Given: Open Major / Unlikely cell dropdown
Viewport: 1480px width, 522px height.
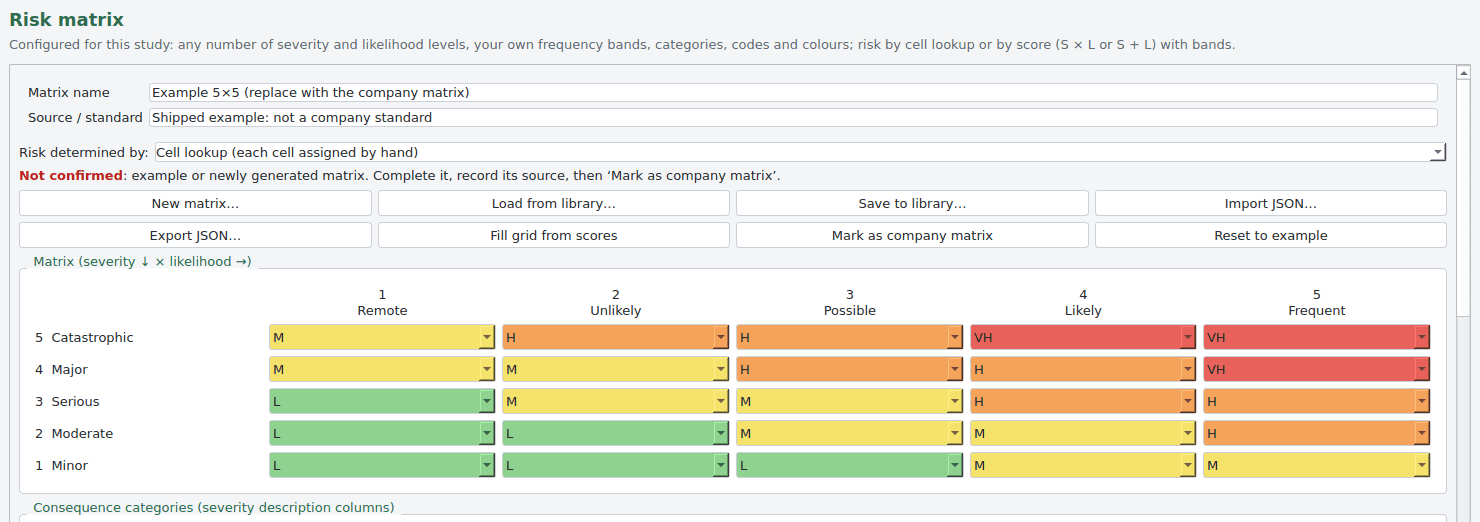Looking at the screenshot, I should click(x=616, y=369).
